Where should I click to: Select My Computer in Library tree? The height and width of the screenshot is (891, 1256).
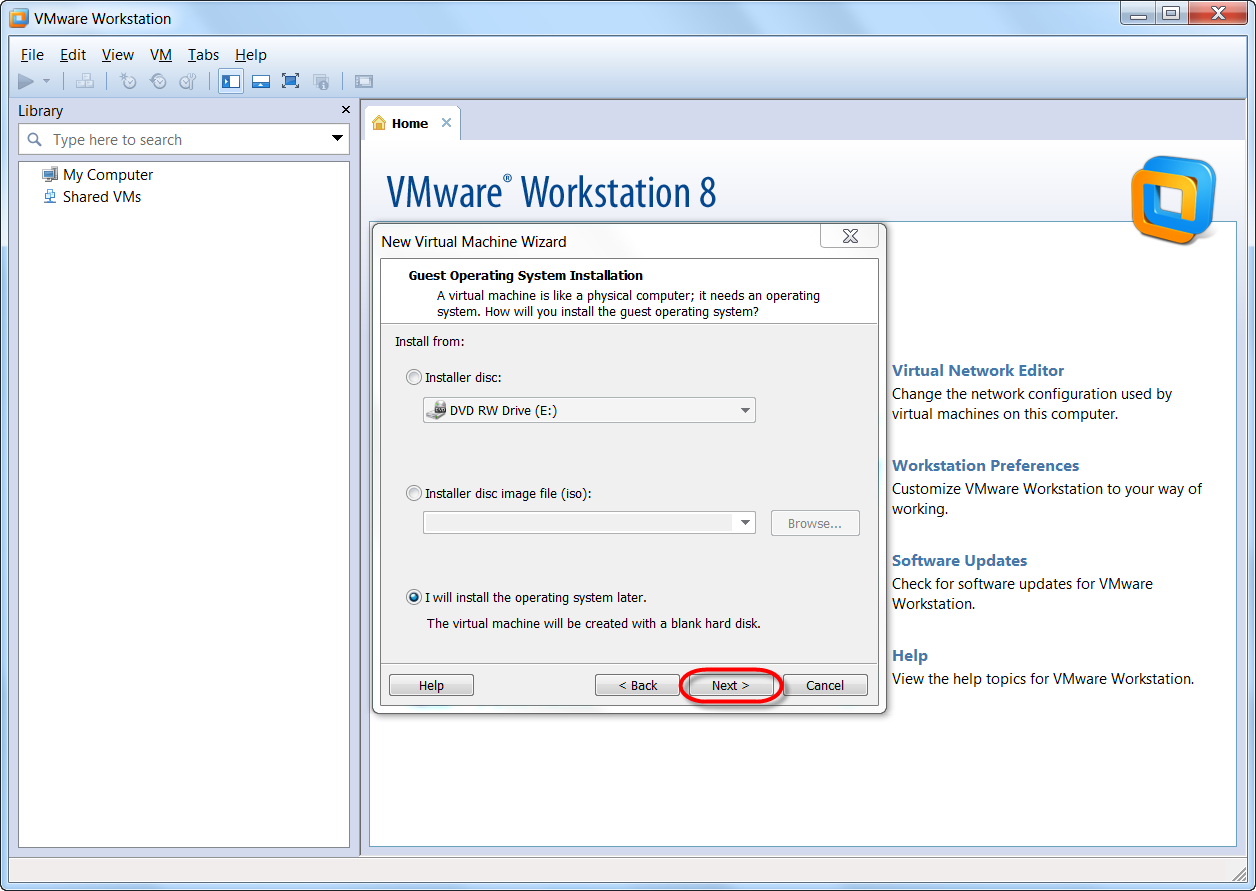point(107,174)
